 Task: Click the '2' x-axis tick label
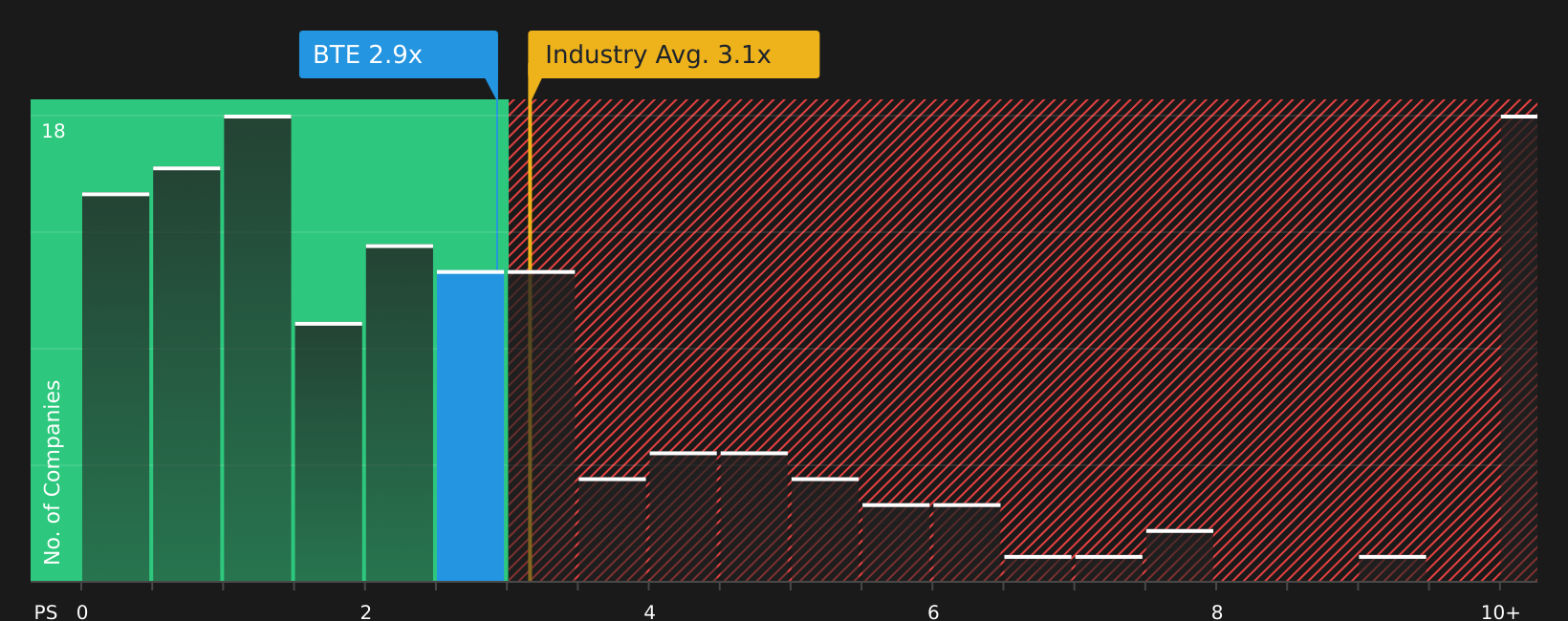click(x=365, y=612)
